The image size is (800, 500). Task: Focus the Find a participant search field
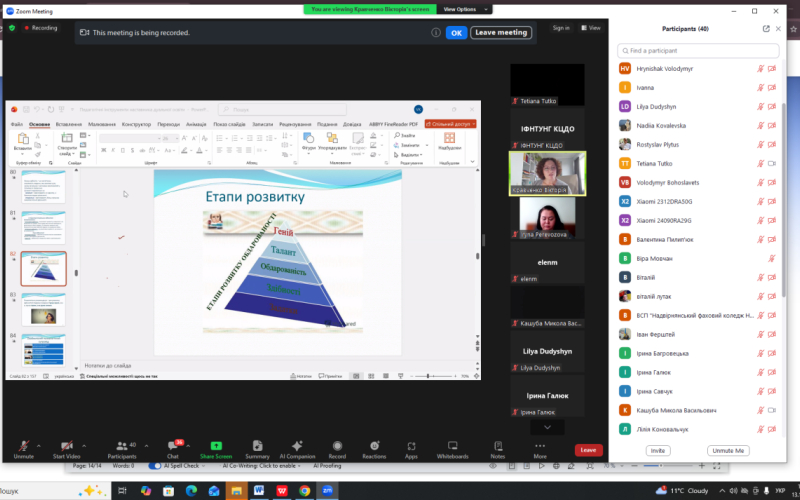pyautogui.click(x=698, y=51)
